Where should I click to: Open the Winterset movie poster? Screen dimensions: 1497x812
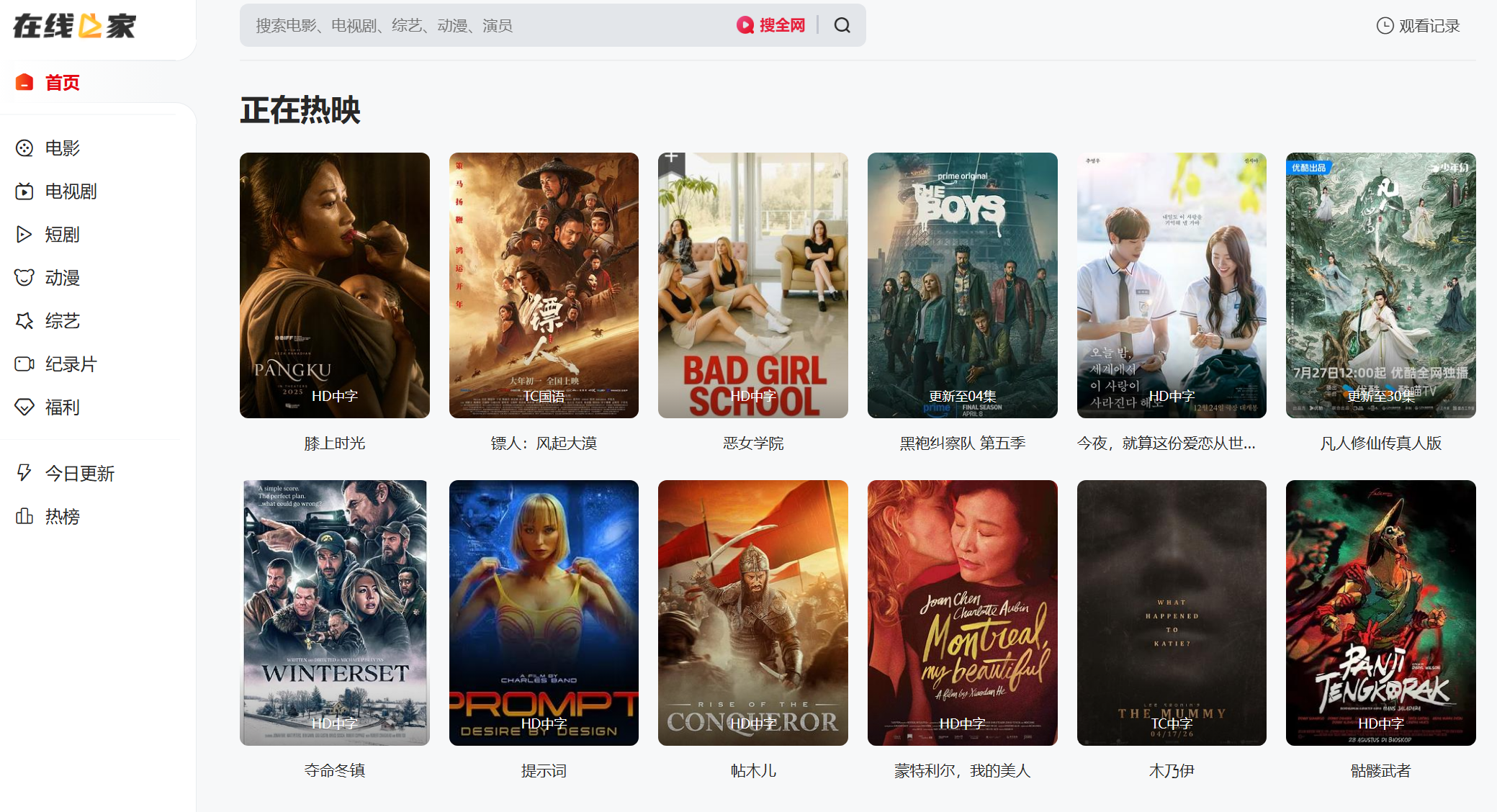click(x=334, y=613)
